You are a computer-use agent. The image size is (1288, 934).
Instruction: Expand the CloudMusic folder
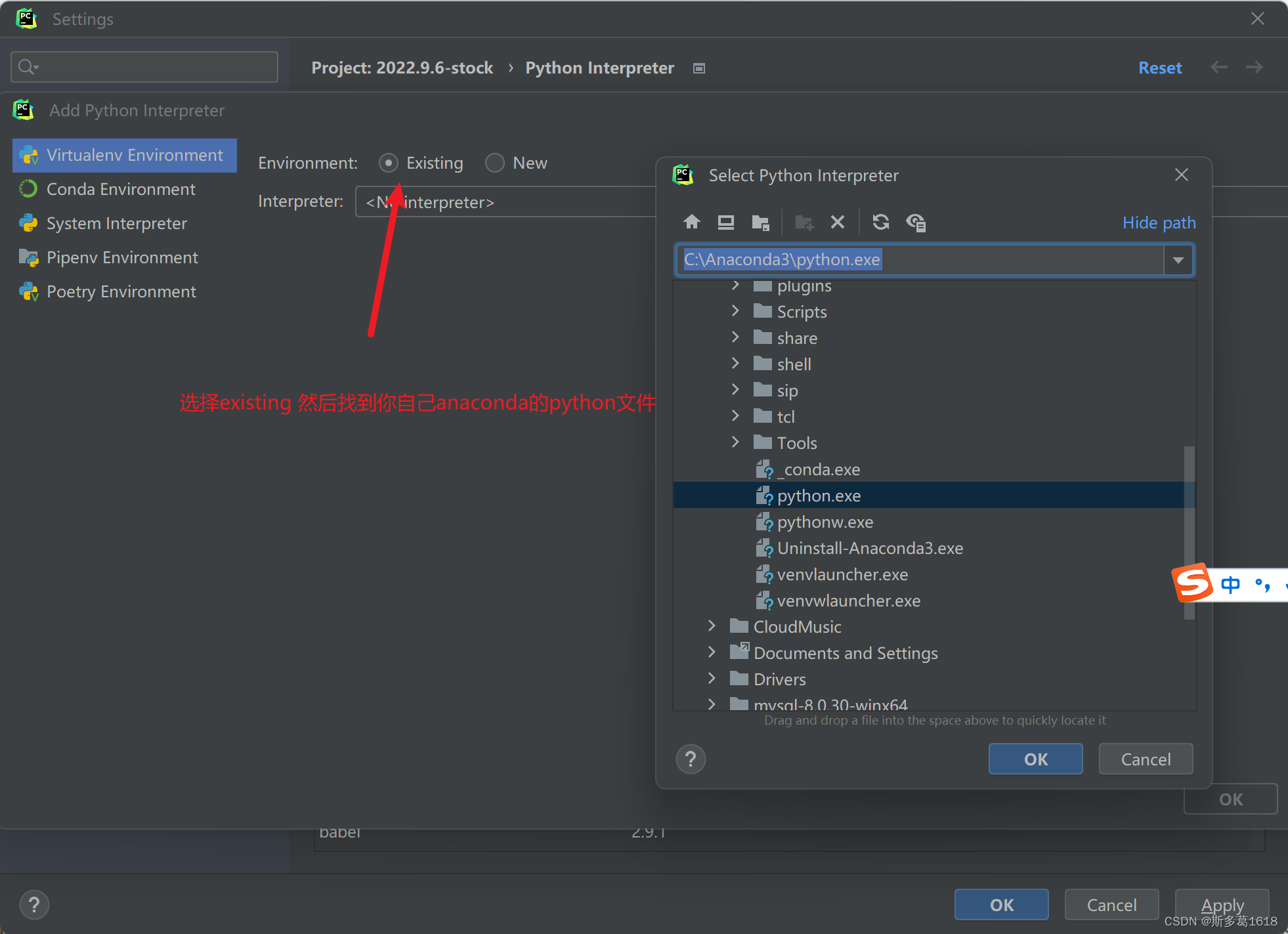click(x=712, y=626)
